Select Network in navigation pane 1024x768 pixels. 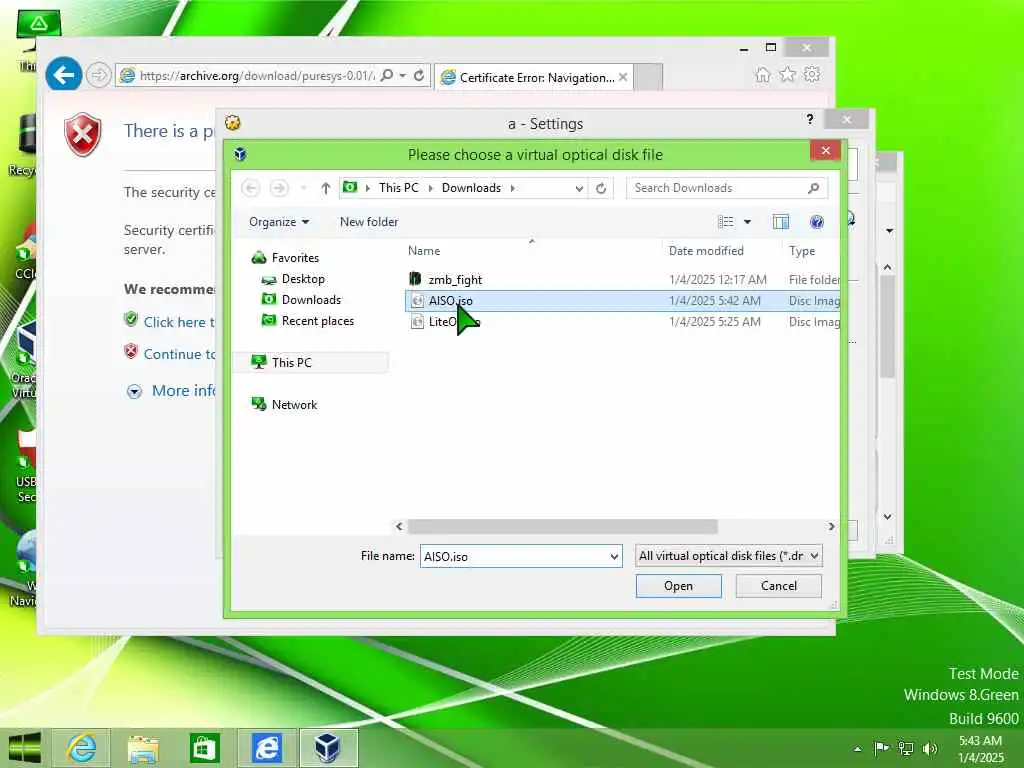294,405
